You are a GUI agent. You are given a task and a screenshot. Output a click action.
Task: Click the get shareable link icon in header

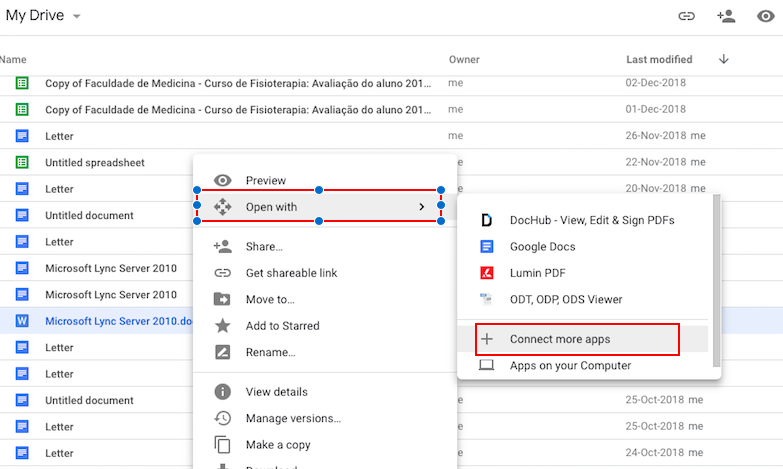coord(686,16)
